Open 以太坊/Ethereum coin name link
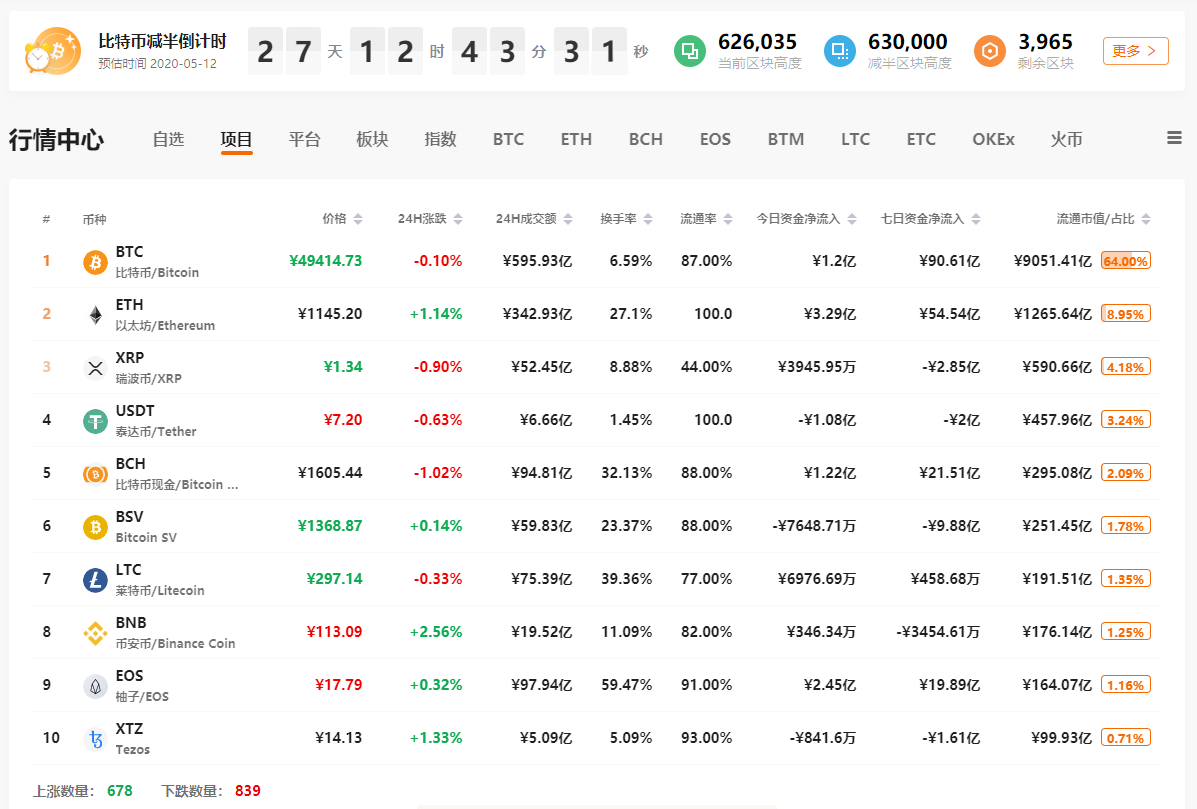The image size is (1197, 809). tap(165, 325)
